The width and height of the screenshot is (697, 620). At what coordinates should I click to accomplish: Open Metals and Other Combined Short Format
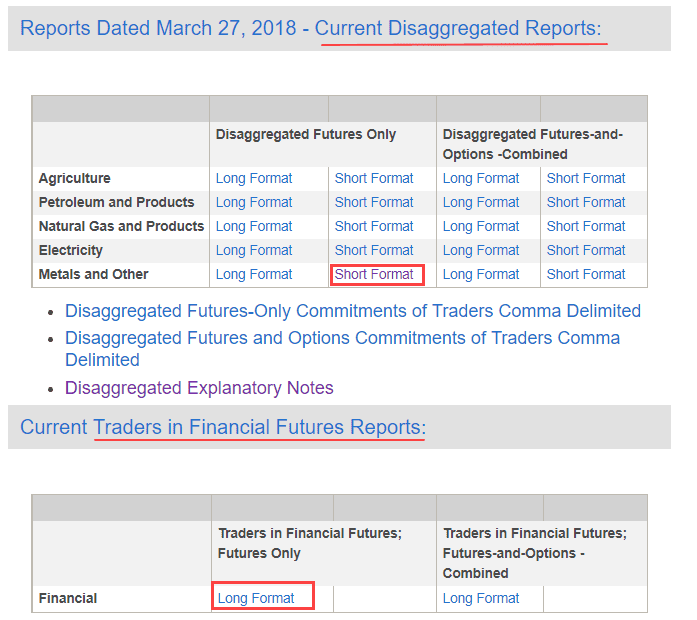(x=586, y=274)
